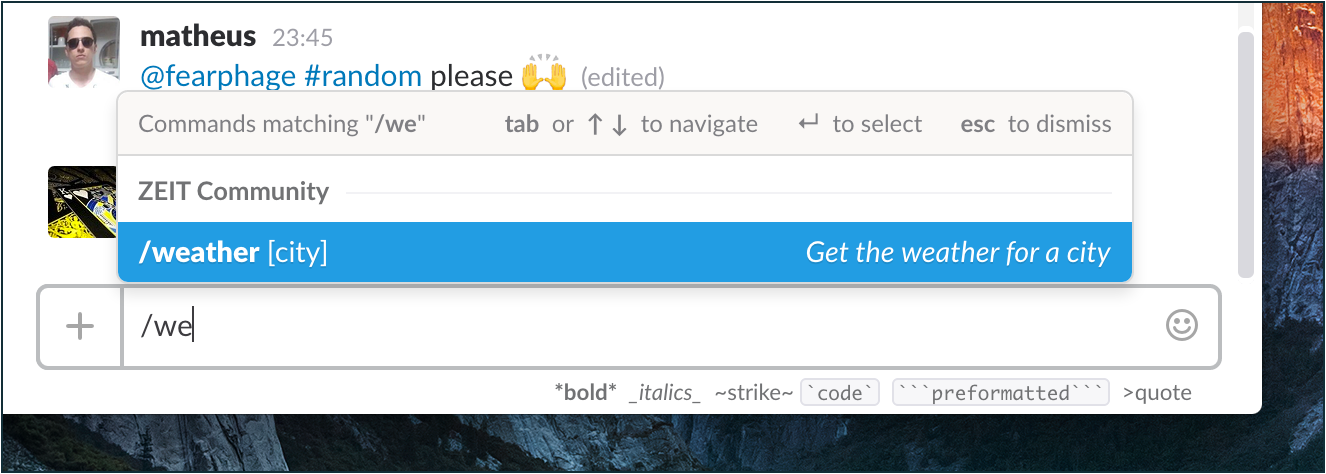Click the @fearphage mention link

pyautogui.click(x=219, y=76)
